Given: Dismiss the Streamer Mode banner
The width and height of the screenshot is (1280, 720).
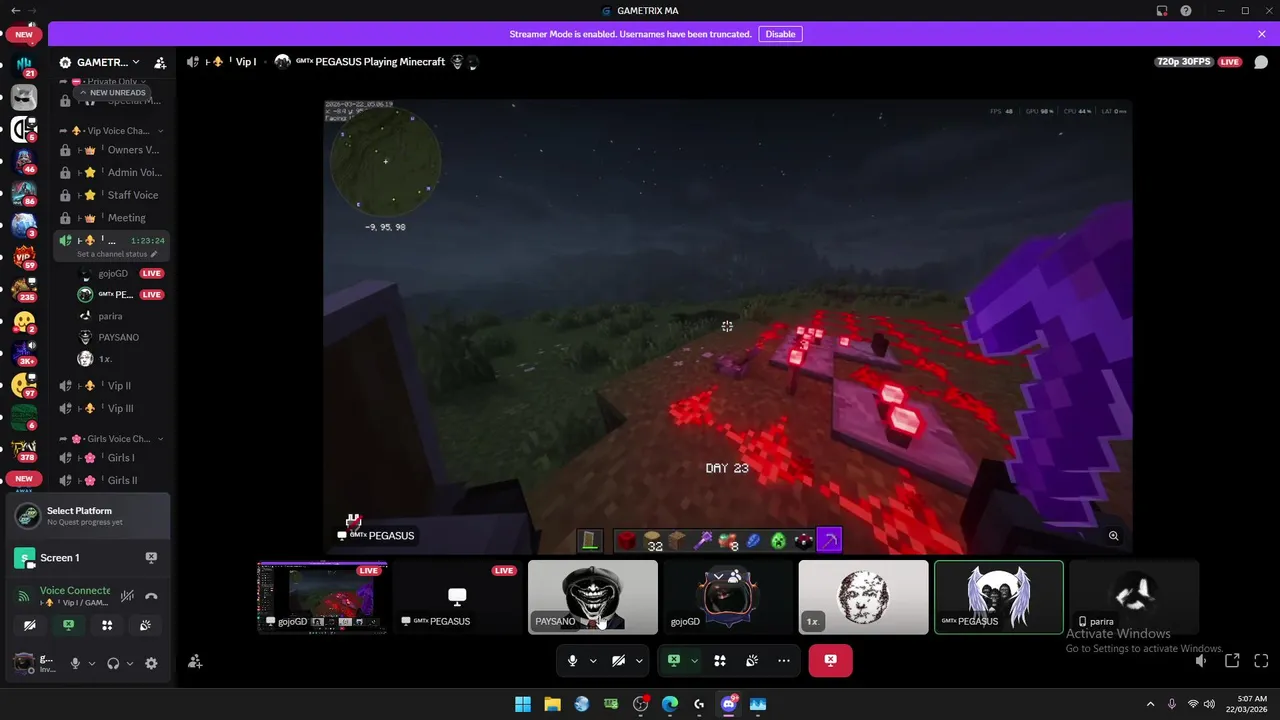Looking at the screenshot, I should point(1262,34).
